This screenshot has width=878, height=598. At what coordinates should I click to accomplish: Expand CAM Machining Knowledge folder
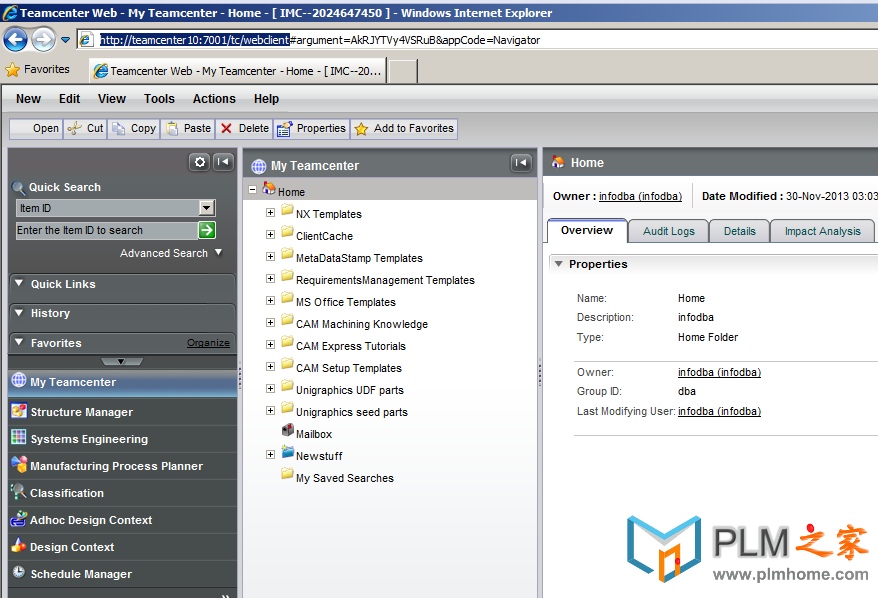point(270,323)
